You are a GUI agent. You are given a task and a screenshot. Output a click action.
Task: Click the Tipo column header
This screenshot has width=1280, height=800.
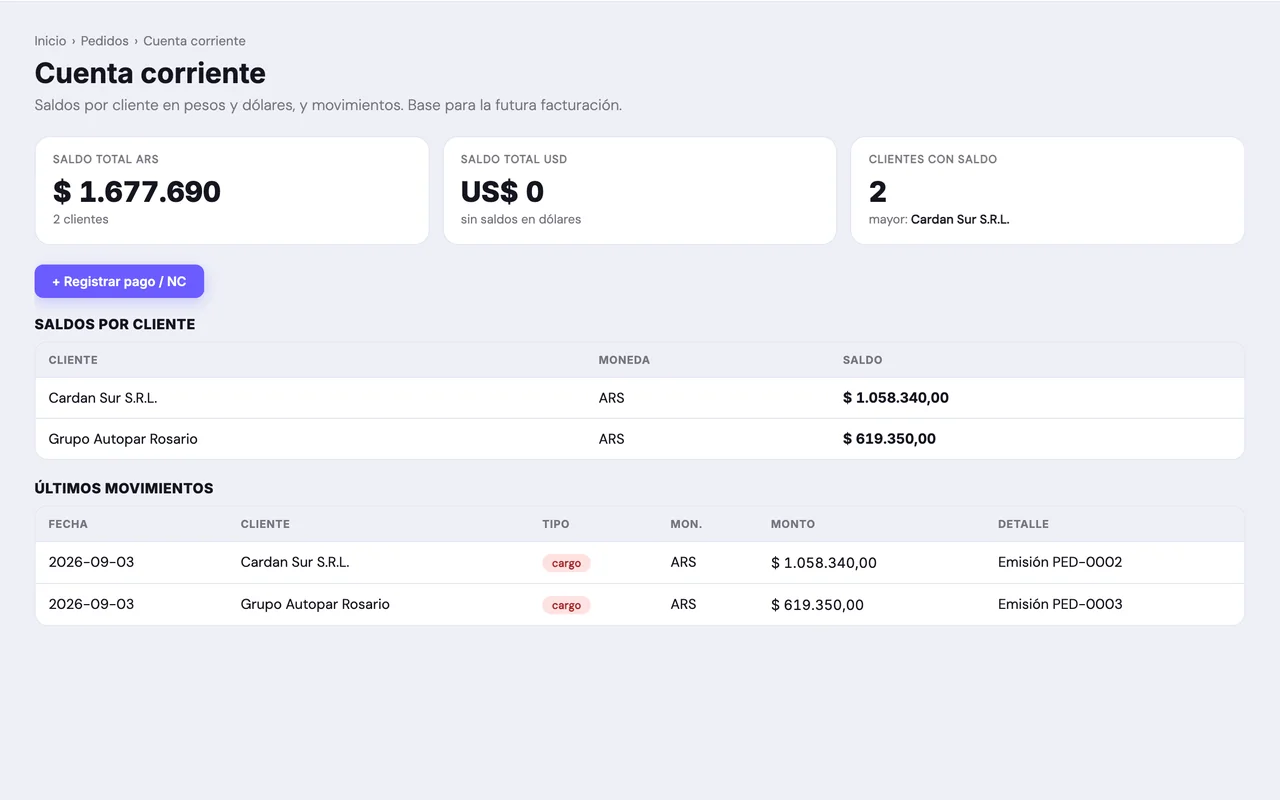click(556, 524)
